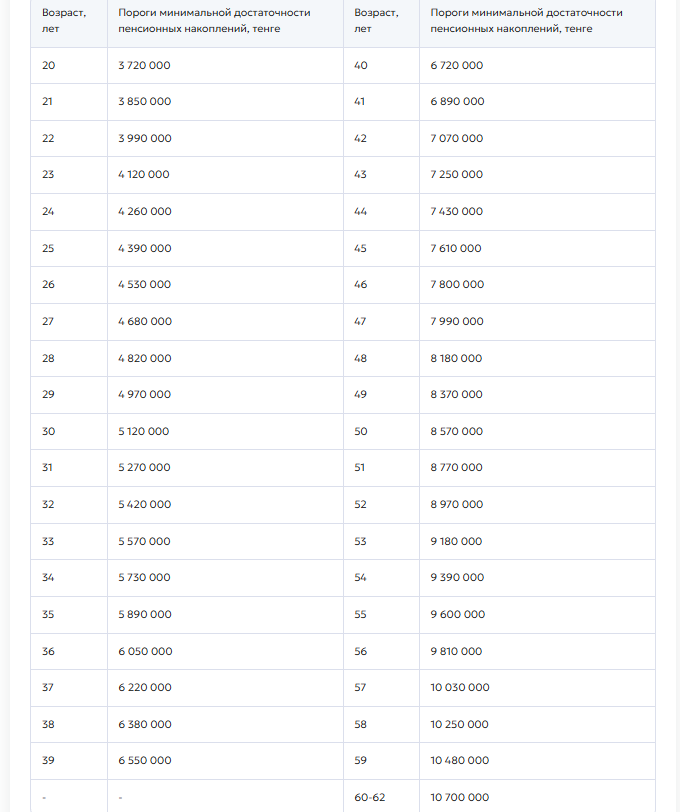
Task: Select the age 40 cell
Action: point(361,65)
